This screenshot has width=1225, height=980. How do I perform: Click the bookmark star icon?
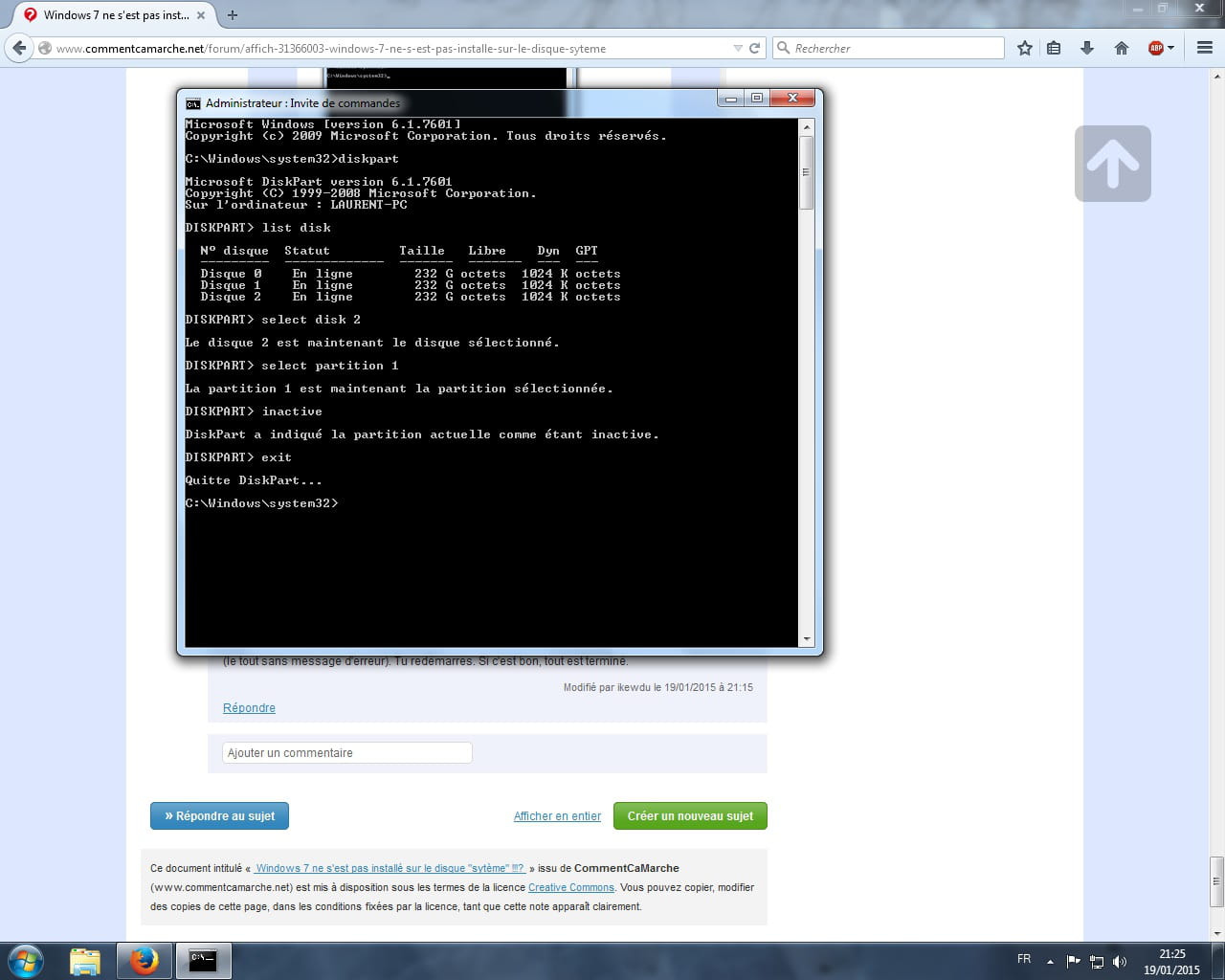point(1025,48)
